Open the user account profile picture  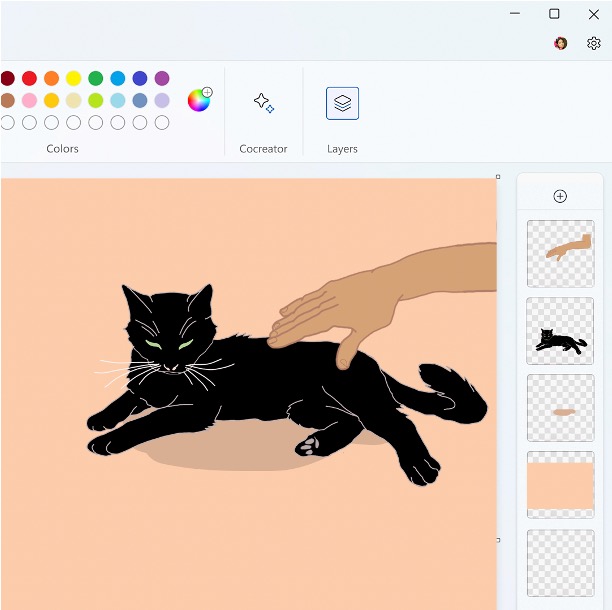(x=560, y=43)
